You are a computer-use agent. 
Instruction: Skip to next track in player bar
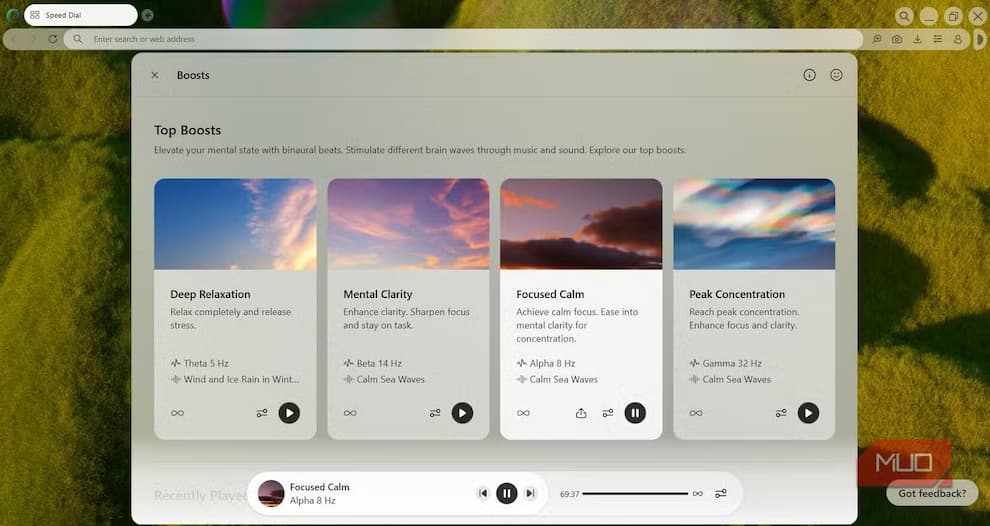pos(531,493)
